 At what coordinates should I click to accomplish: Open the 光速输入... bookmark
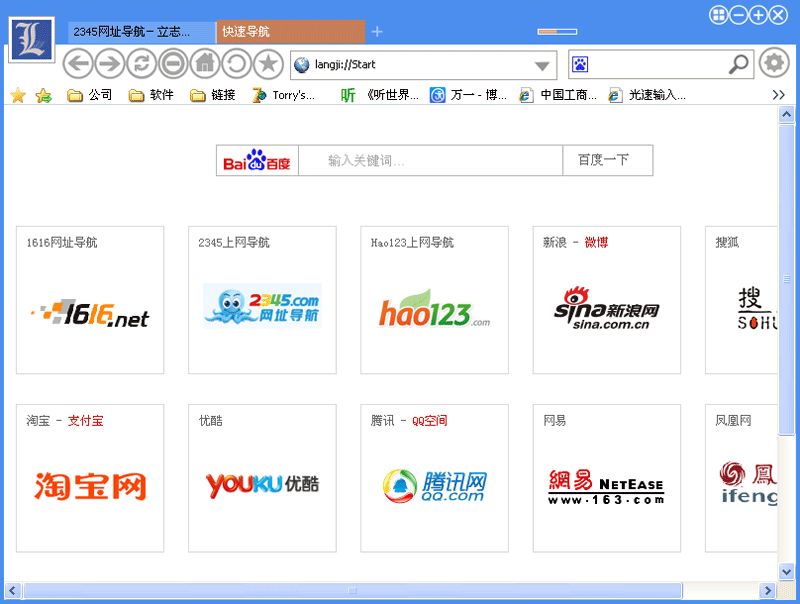tap(647, 95)
